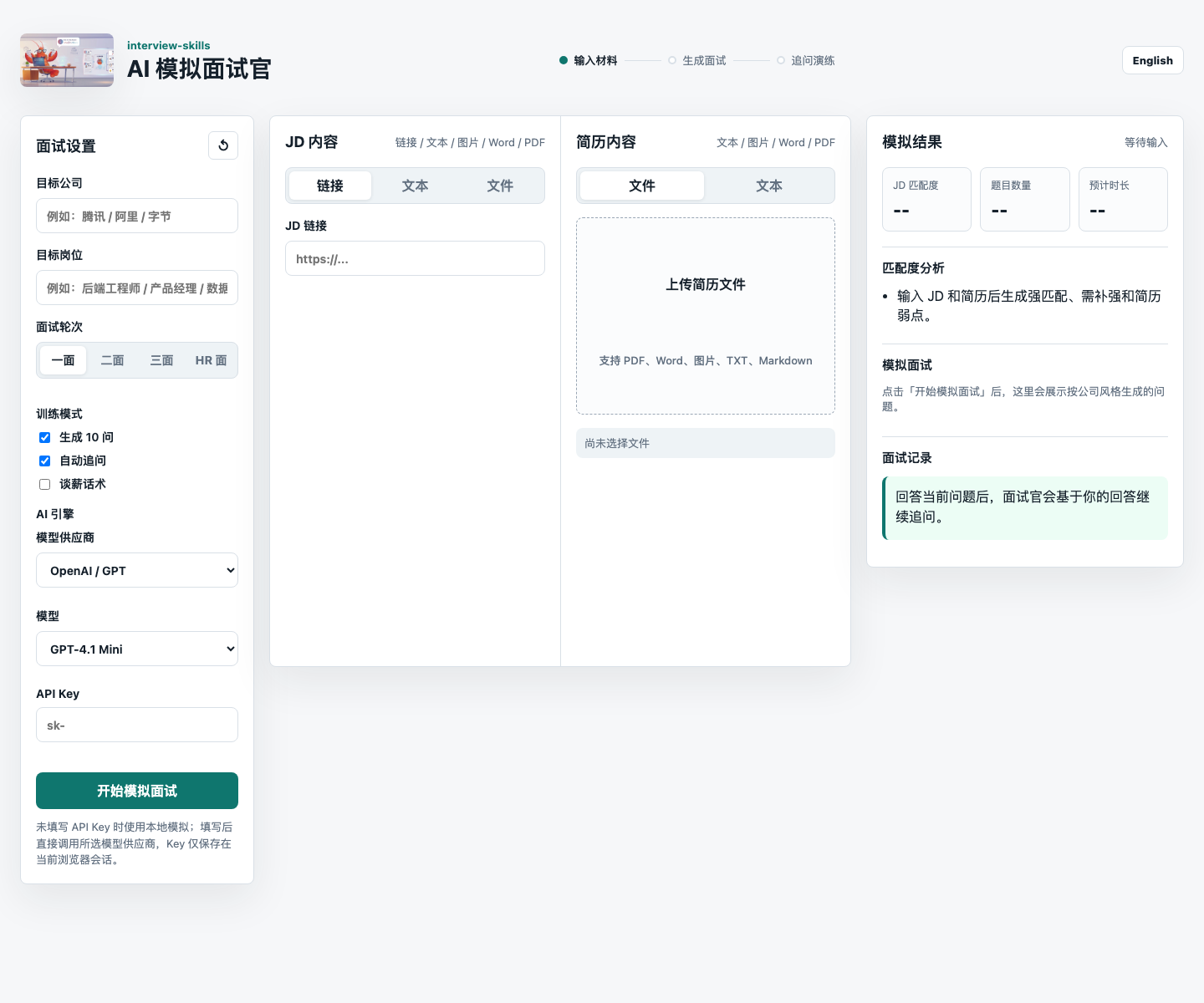Switch JD content to 链接 tab
Image resolution: width=1204 pixels, height=1003 pixels.
tap(330, 186)
